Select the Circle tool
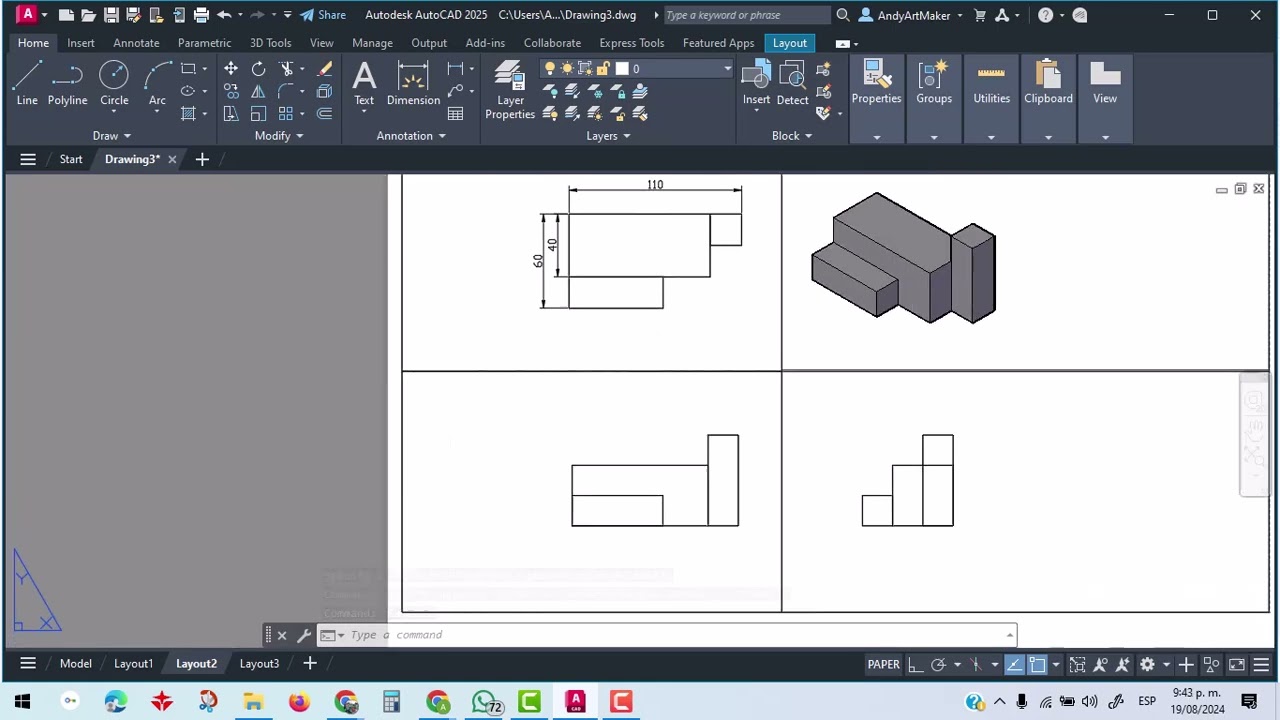The width and height of the screenshot is (1280, 720). pos(114,83)
